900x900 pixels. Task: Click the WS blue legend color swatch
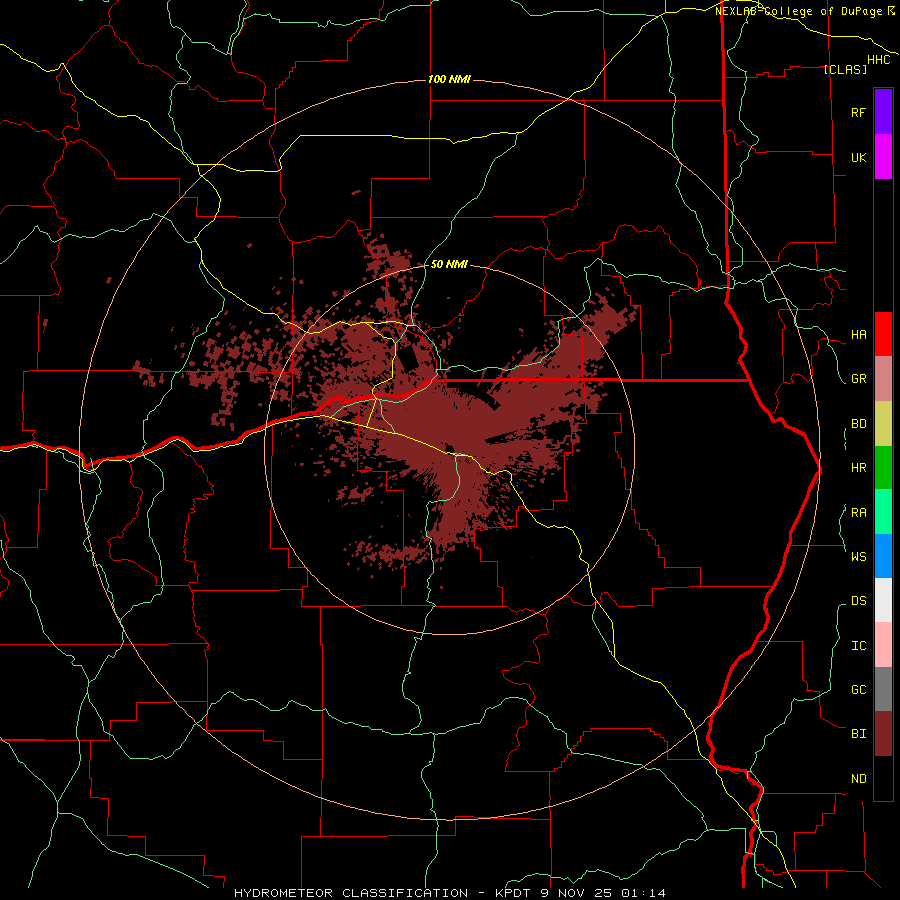click(x=883, y=556)
